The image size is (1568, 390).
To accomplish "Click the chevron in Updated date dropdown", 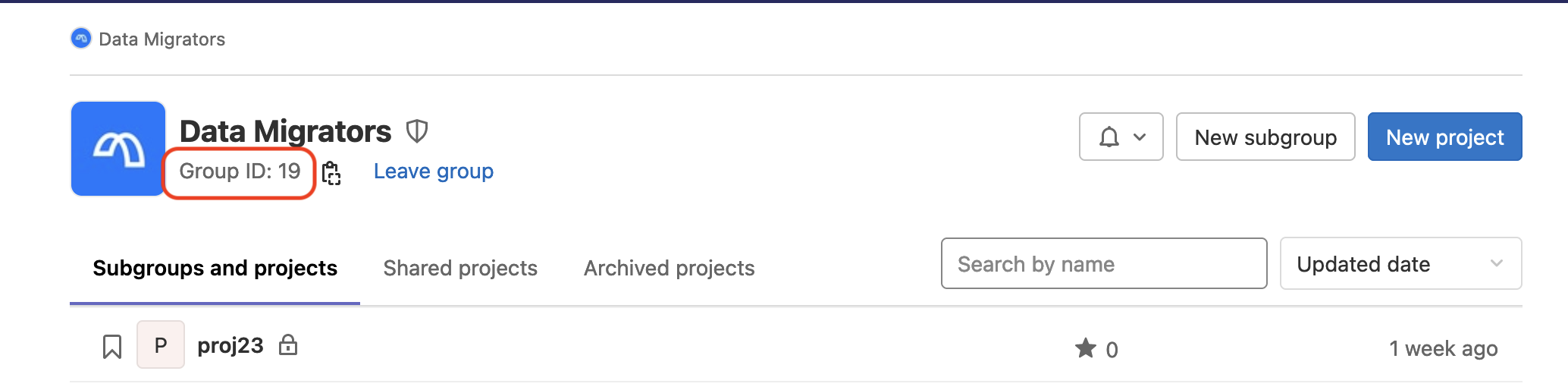I will [1497, 264].
